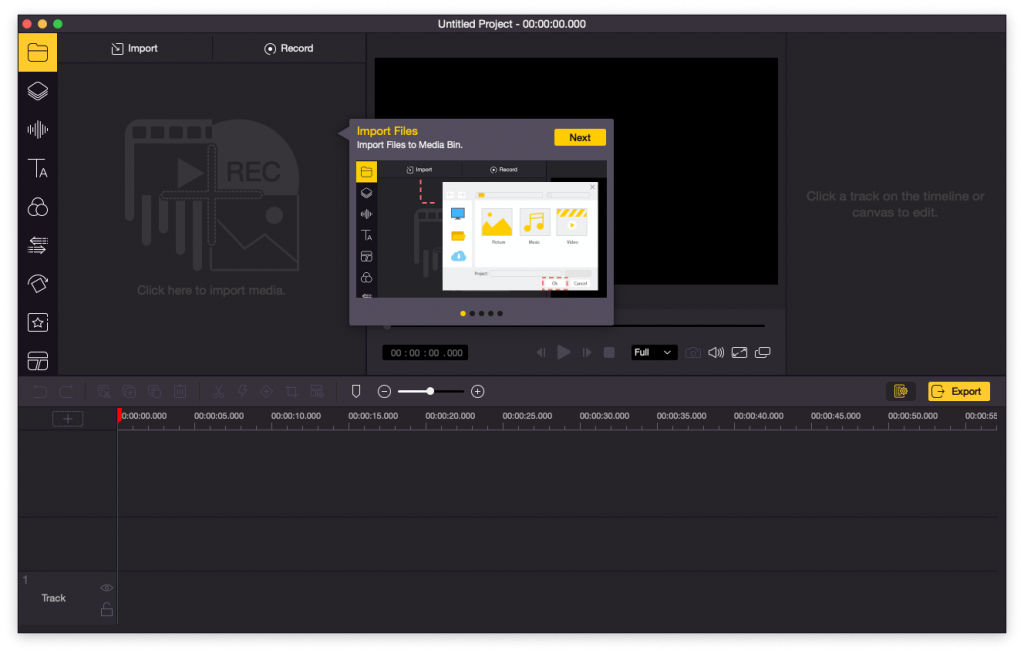Toggle the preview volume speaker icon
This screenshot has height=654, width=1024.
(716, 353)
